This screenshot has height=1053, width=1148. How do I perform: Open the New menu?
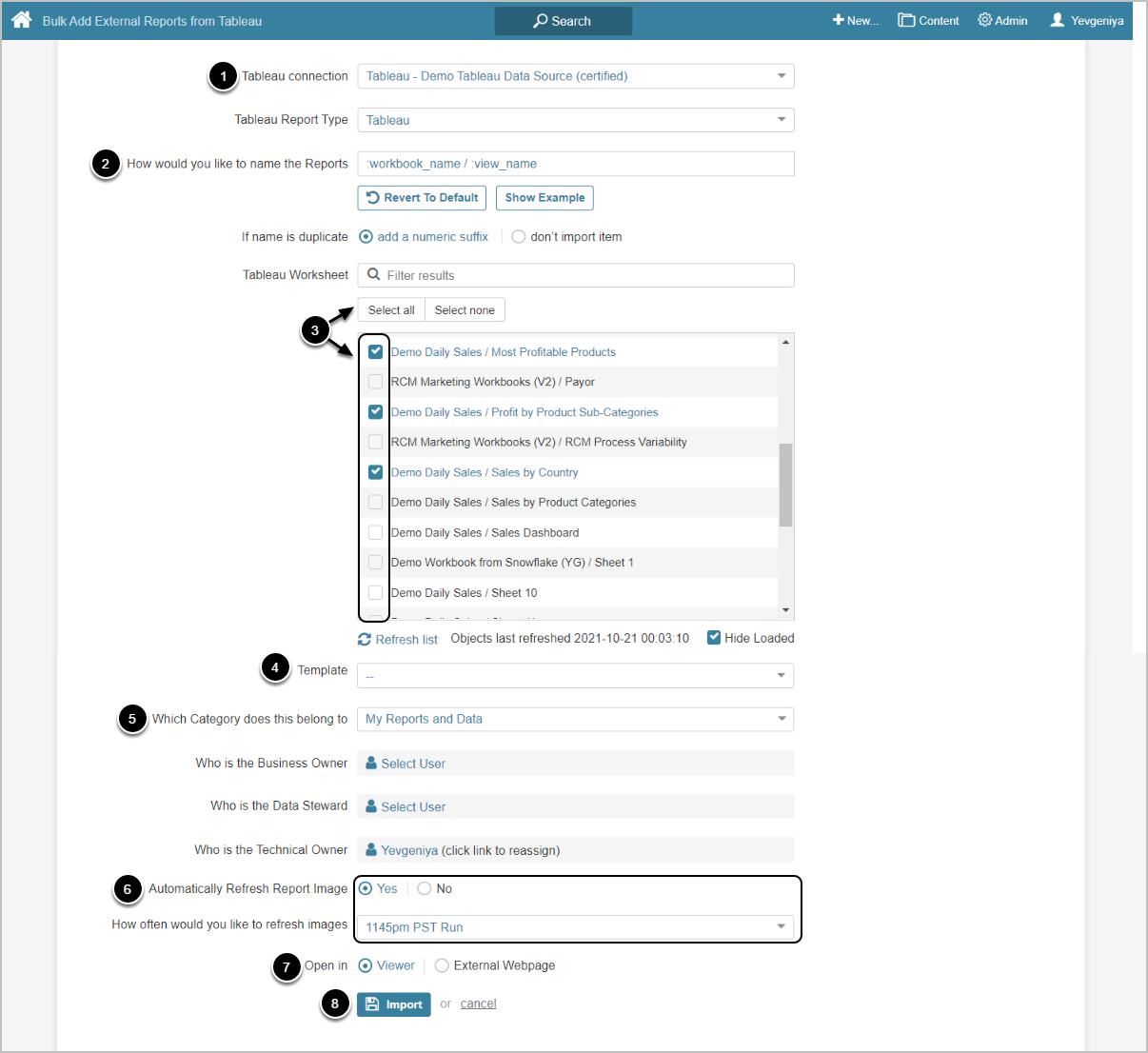point(855,20)
